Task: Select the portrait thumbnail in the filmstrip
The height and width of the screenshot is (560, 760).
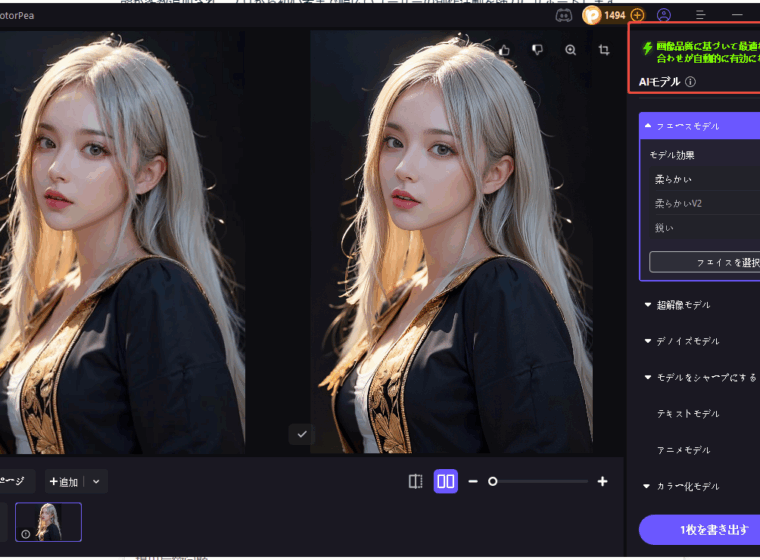Action: [48, 522]
